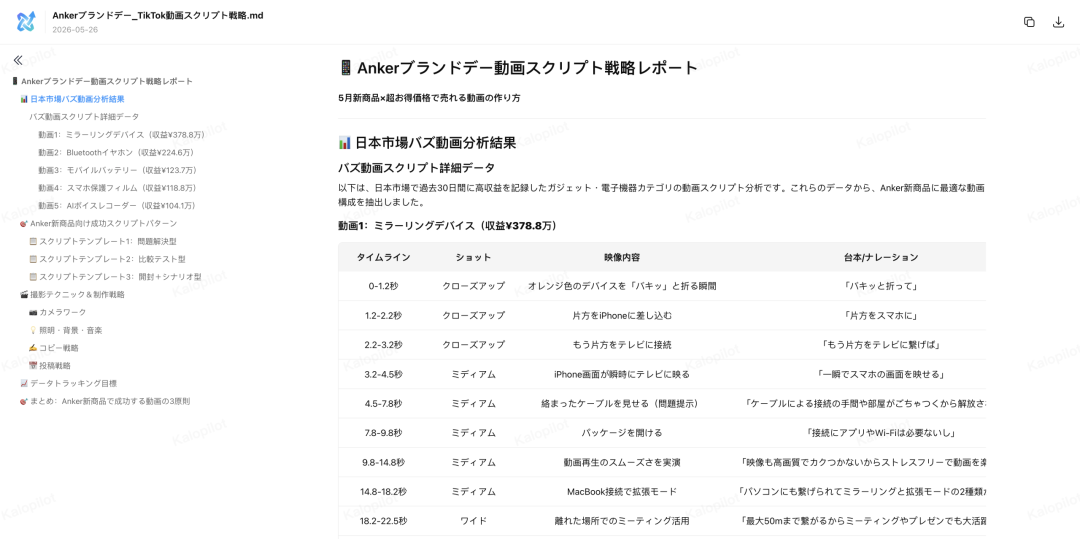Image resolution: width=1080 pixels, height=539 pixels.
Task: Click the 1.2-2.2秒 timeline cell
Action: coord(383,315)
